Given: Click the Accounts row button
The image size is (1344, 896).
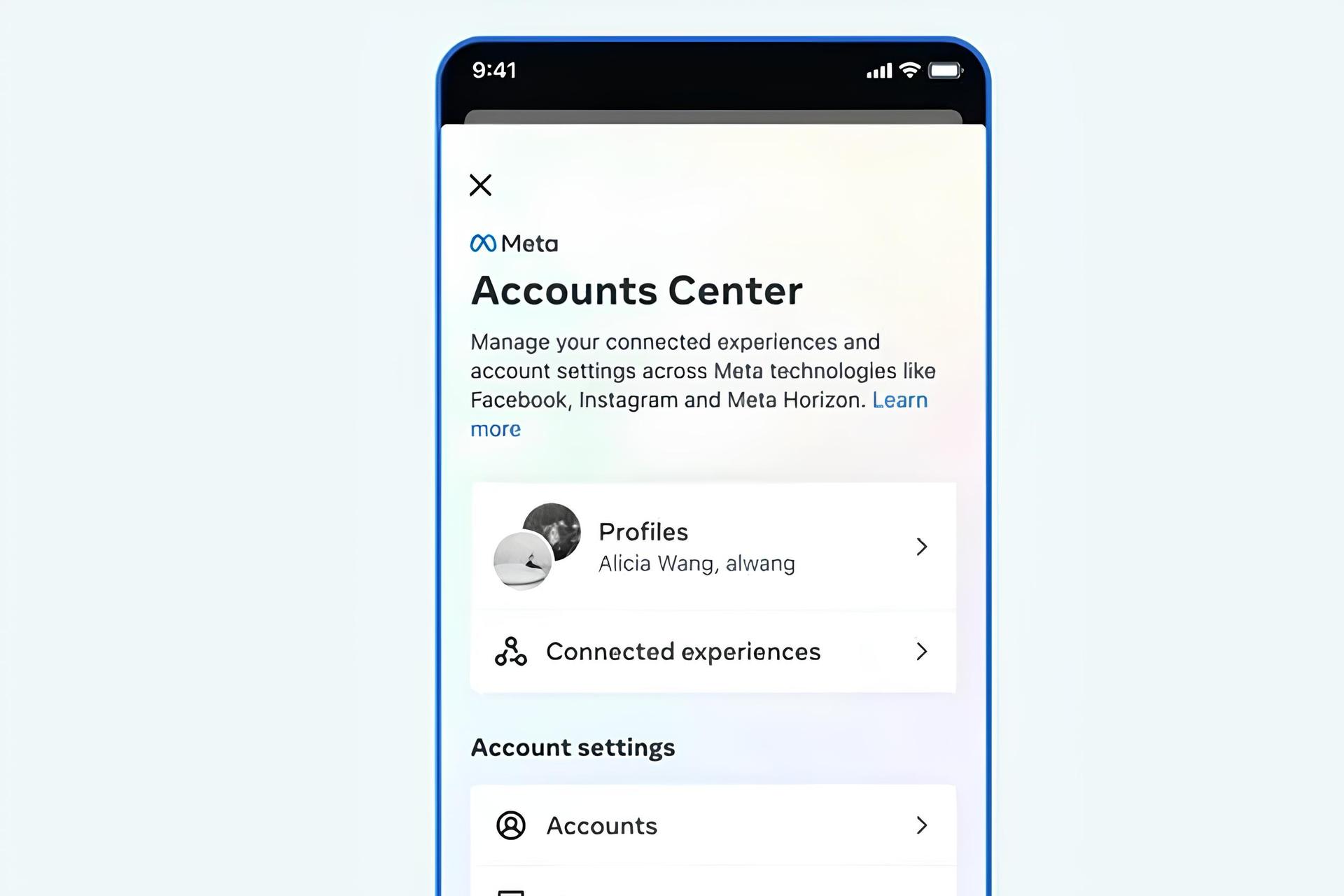Looking at the screenshot, I should (713, 824).
